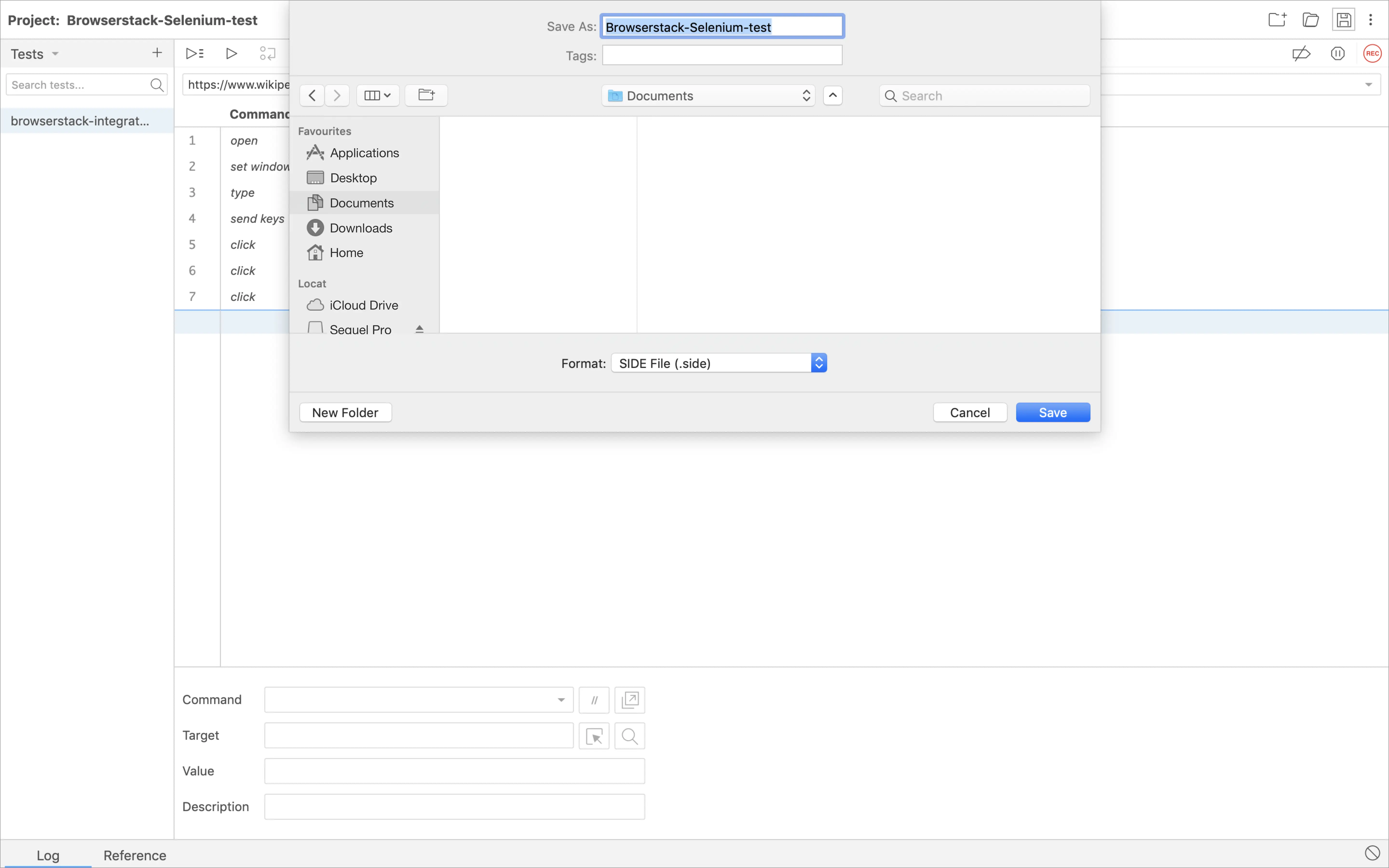Click the open project folder icon
The width and height of the screenshot is (1389, 868).
click(x=1310, y=20)
